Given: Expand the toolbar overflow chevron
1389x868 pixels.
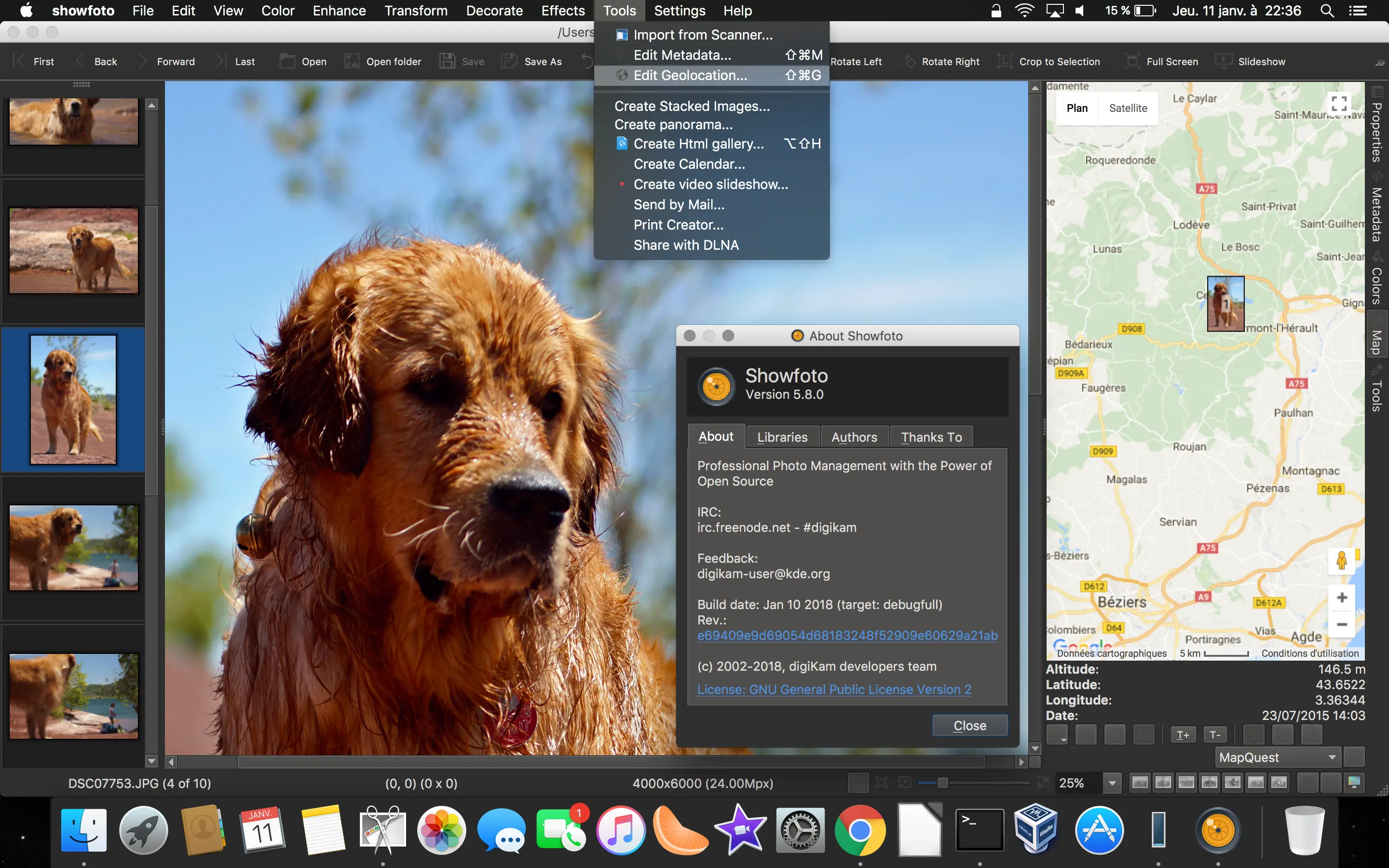Looking at the screenshot, I should [1380, 62].
